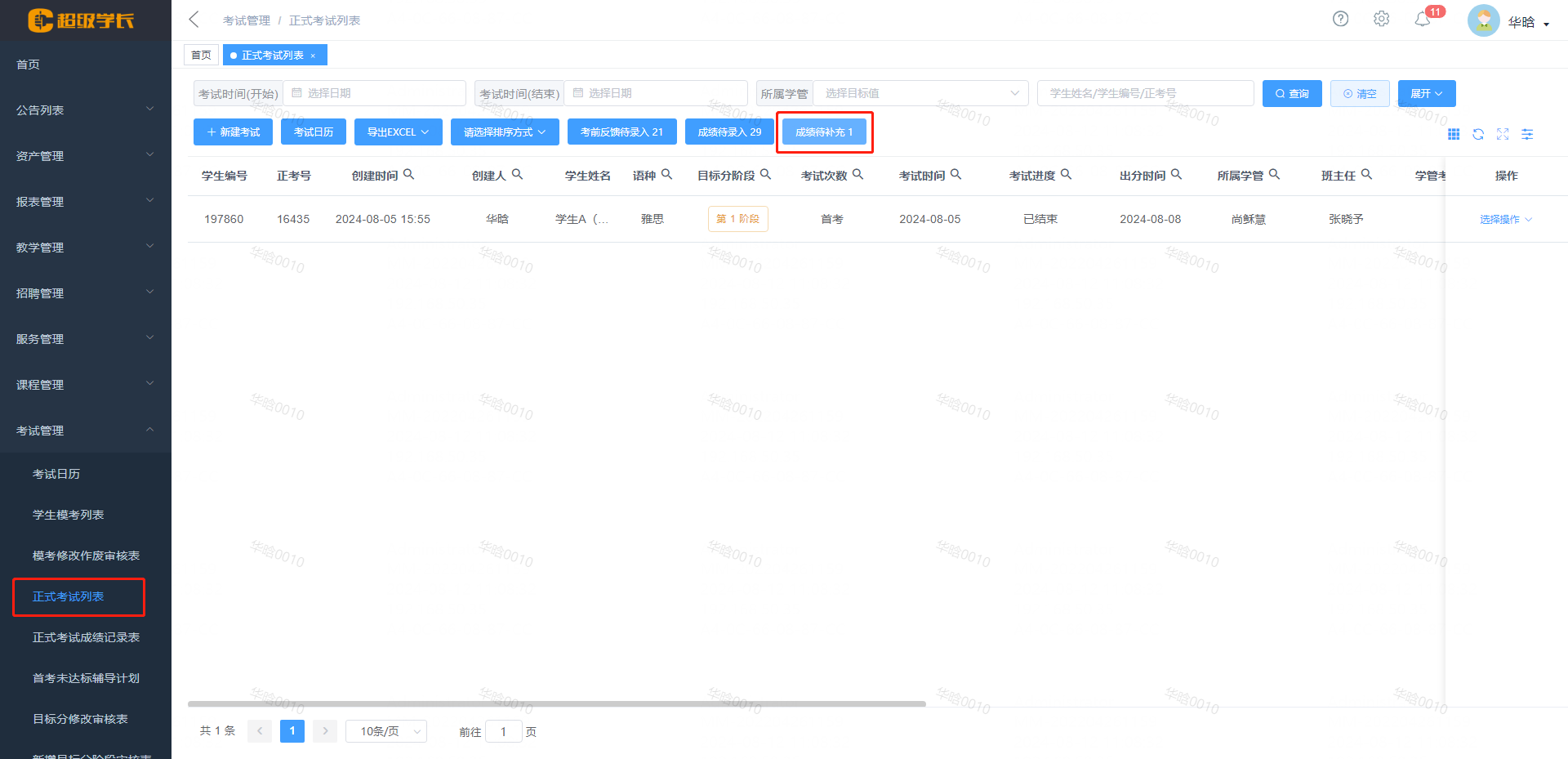Open the help question-mark icon

click(1340, 18)
